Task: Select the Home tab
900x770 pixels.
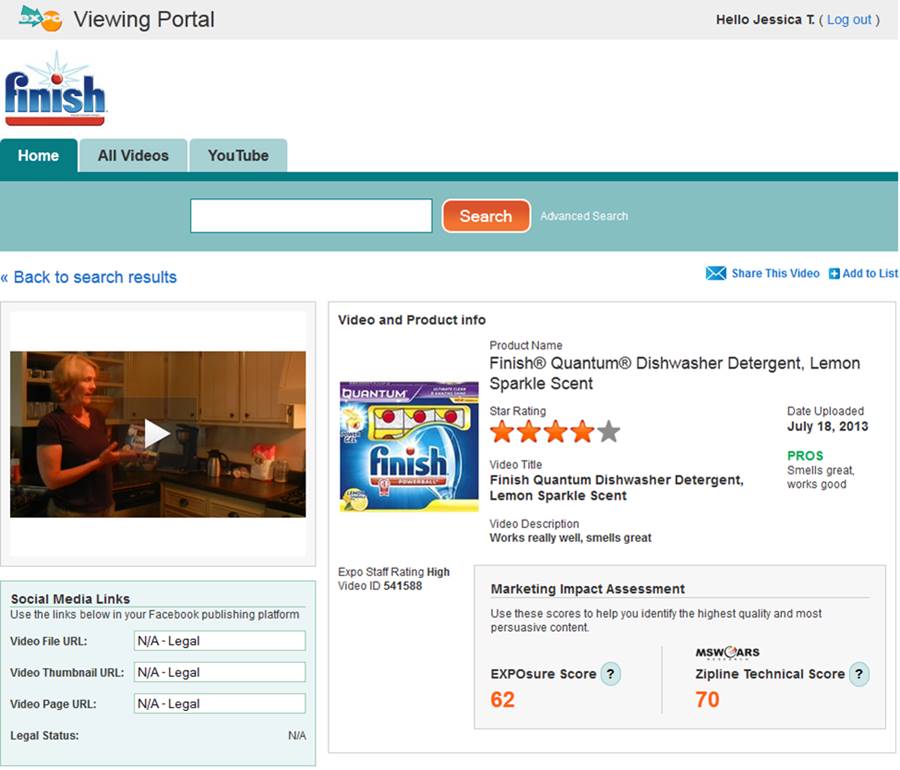Action: [38, 155]
